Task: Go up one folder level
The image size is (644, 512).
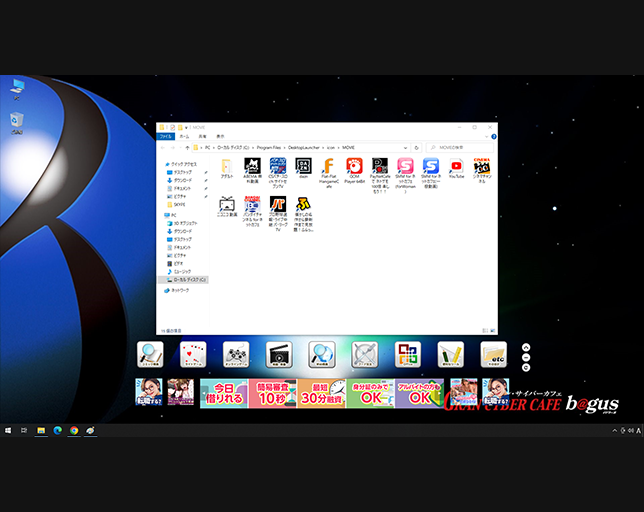Action: (187, 147)
